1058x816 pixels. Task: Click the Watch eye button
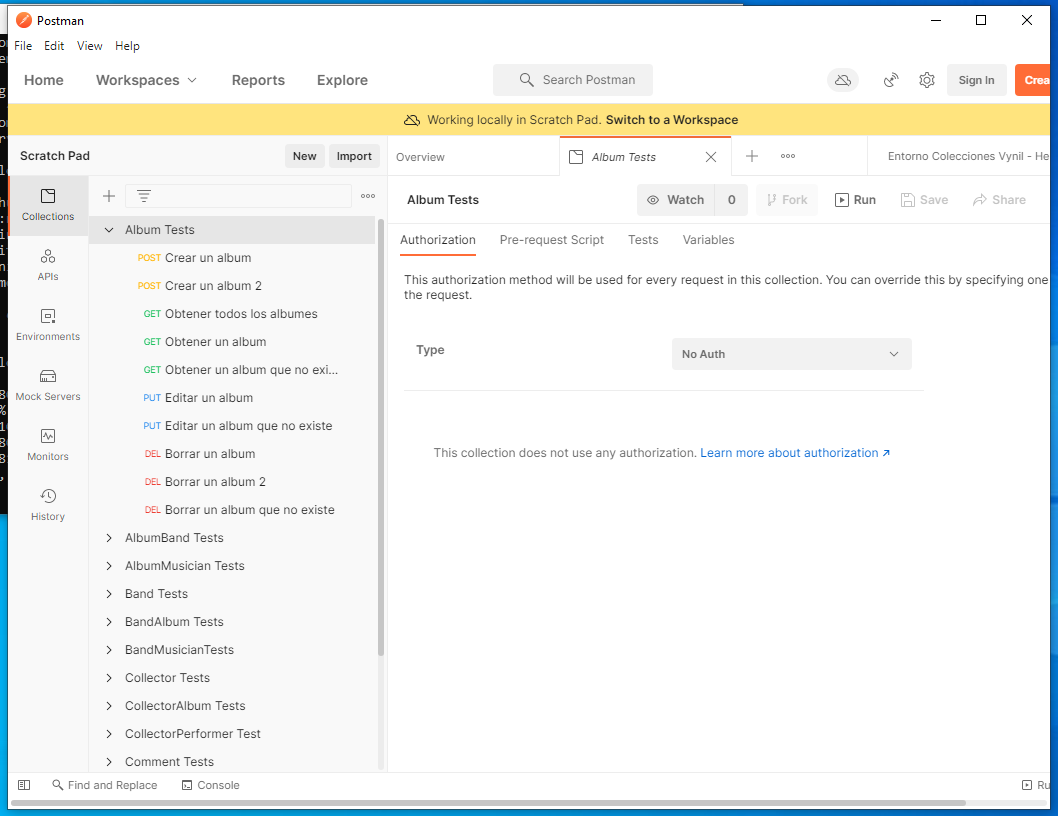click(x=676, y=200)
